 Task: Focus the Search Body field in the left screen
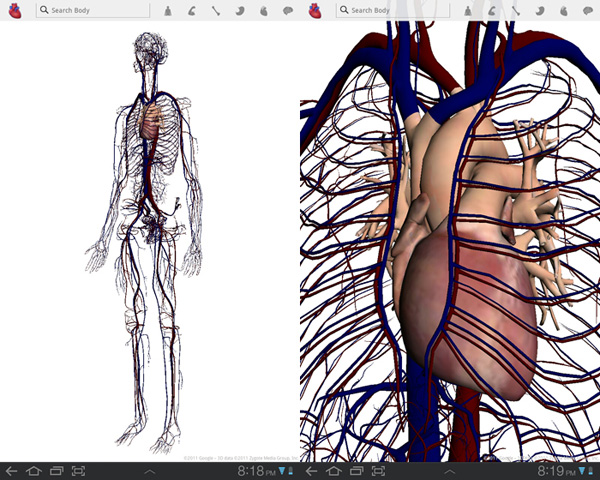click(93, 10)
